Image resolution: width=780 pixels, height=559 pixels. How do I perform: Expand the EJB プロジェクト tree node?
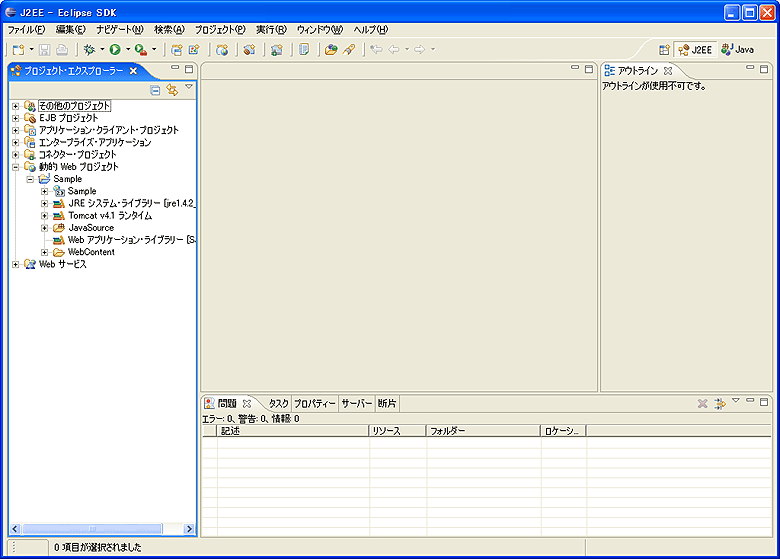coord(15,118)
